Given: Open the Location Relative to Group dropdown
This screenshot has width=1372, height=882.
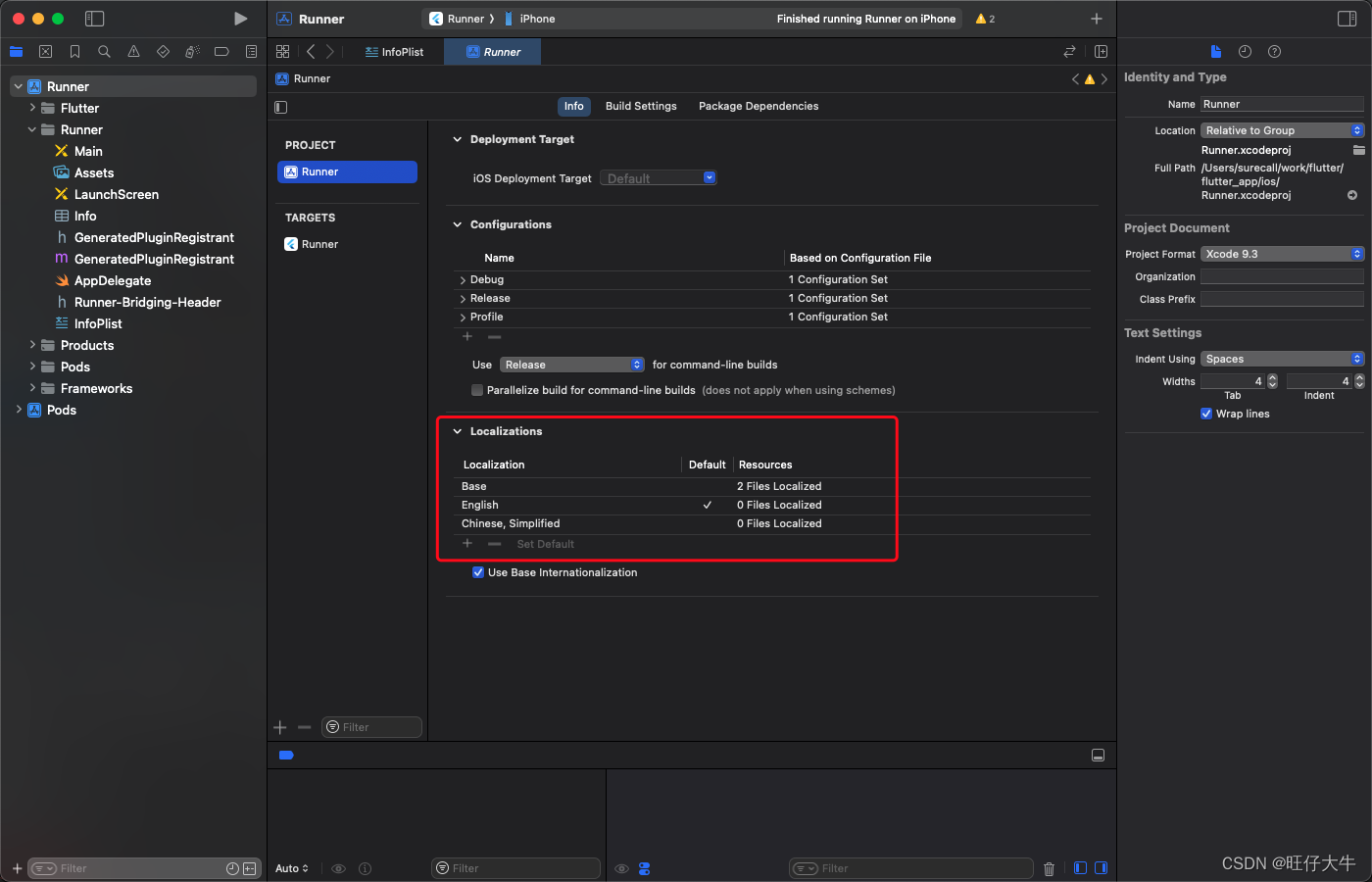Looking at the screenshot, I should point(1282,130).
